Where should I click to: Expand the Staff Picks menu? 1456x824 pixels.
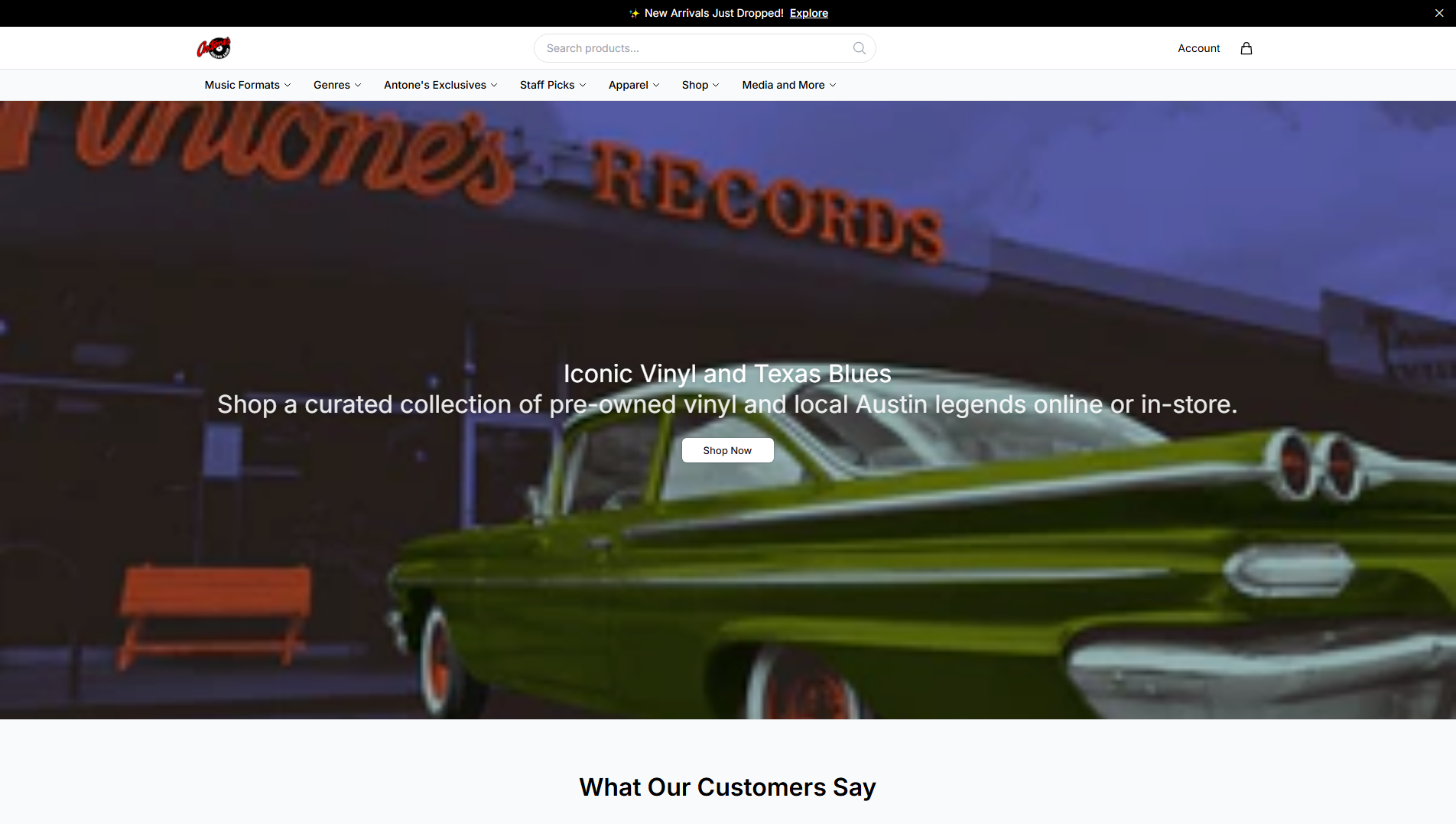(553, 85)
